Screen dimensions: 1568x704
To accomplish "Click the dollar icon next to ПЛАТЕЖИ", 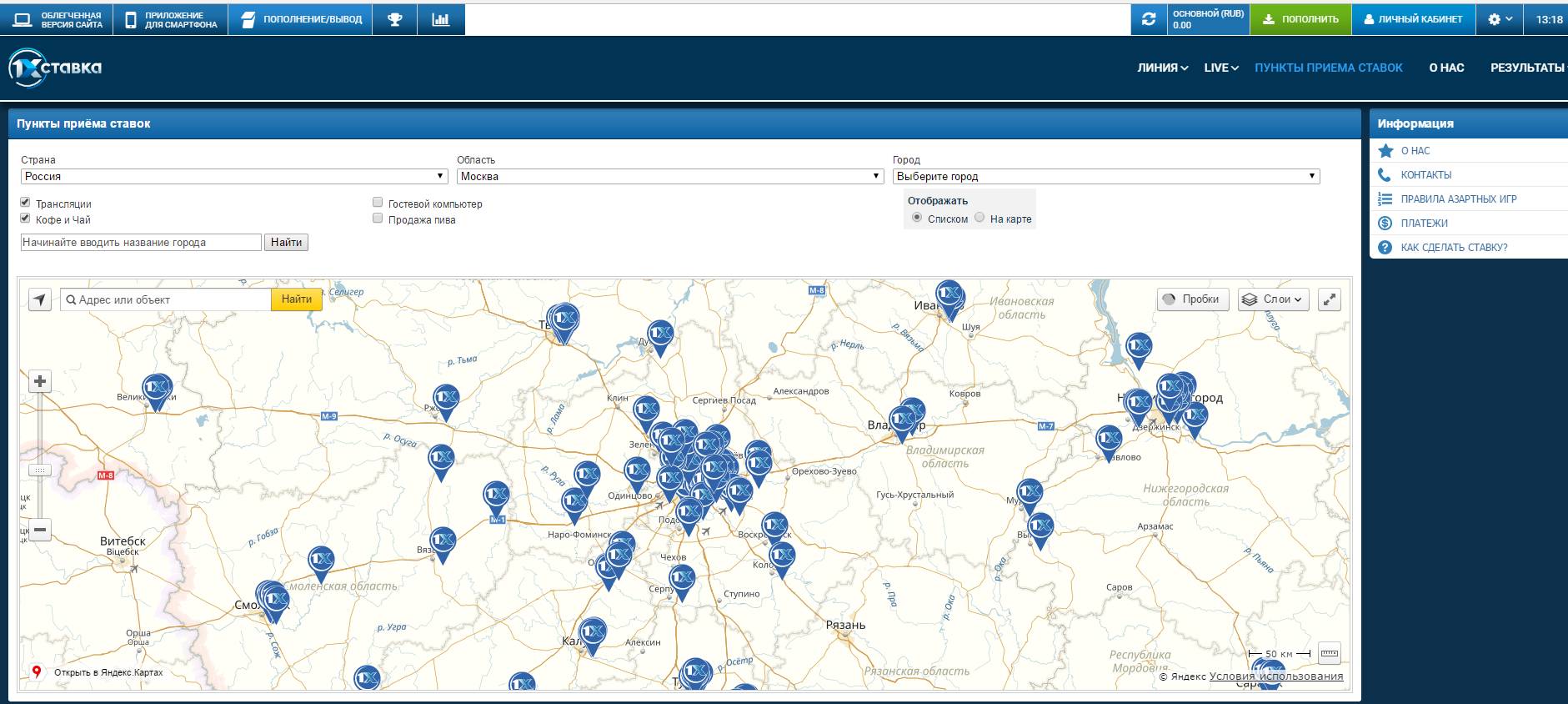I will coord(1385,223).
